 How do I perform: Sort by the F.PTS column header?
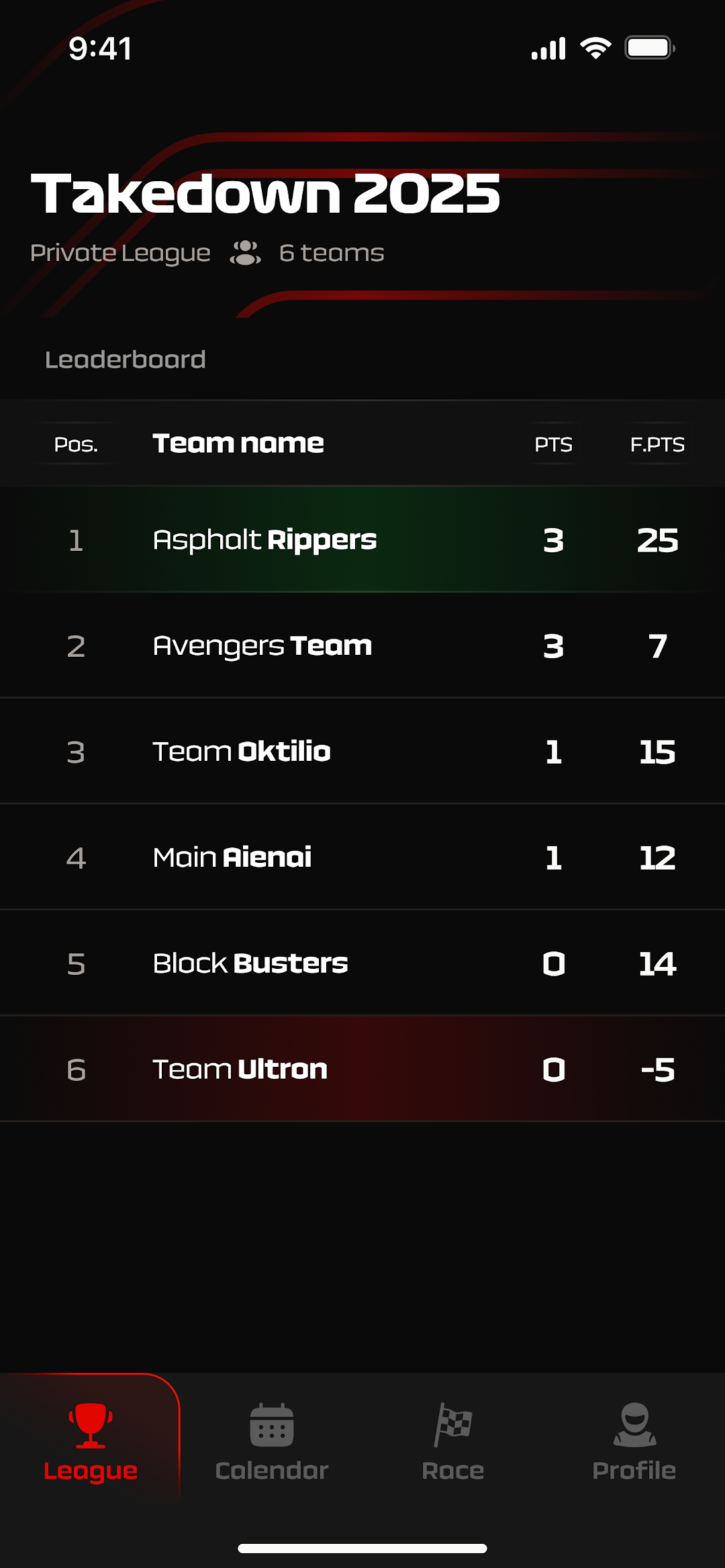(657, 444)
